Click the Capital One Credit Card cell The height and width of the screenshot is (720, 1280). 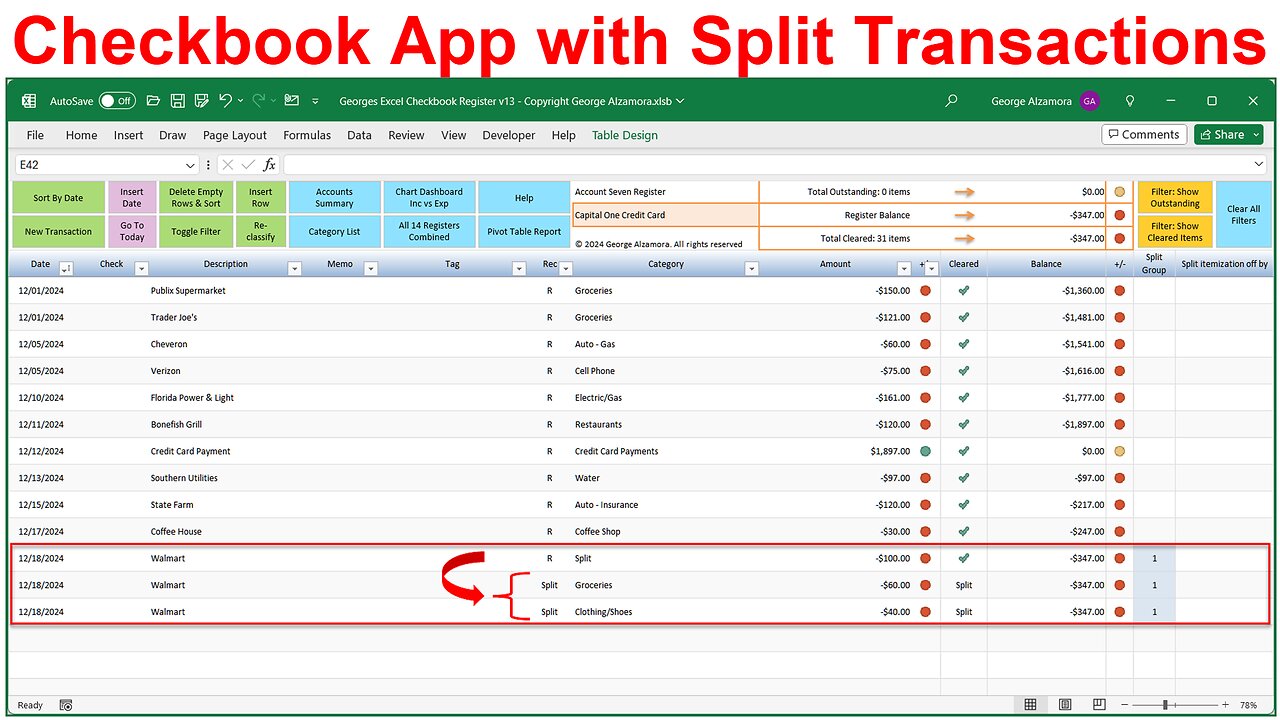[x=665, y=215]
